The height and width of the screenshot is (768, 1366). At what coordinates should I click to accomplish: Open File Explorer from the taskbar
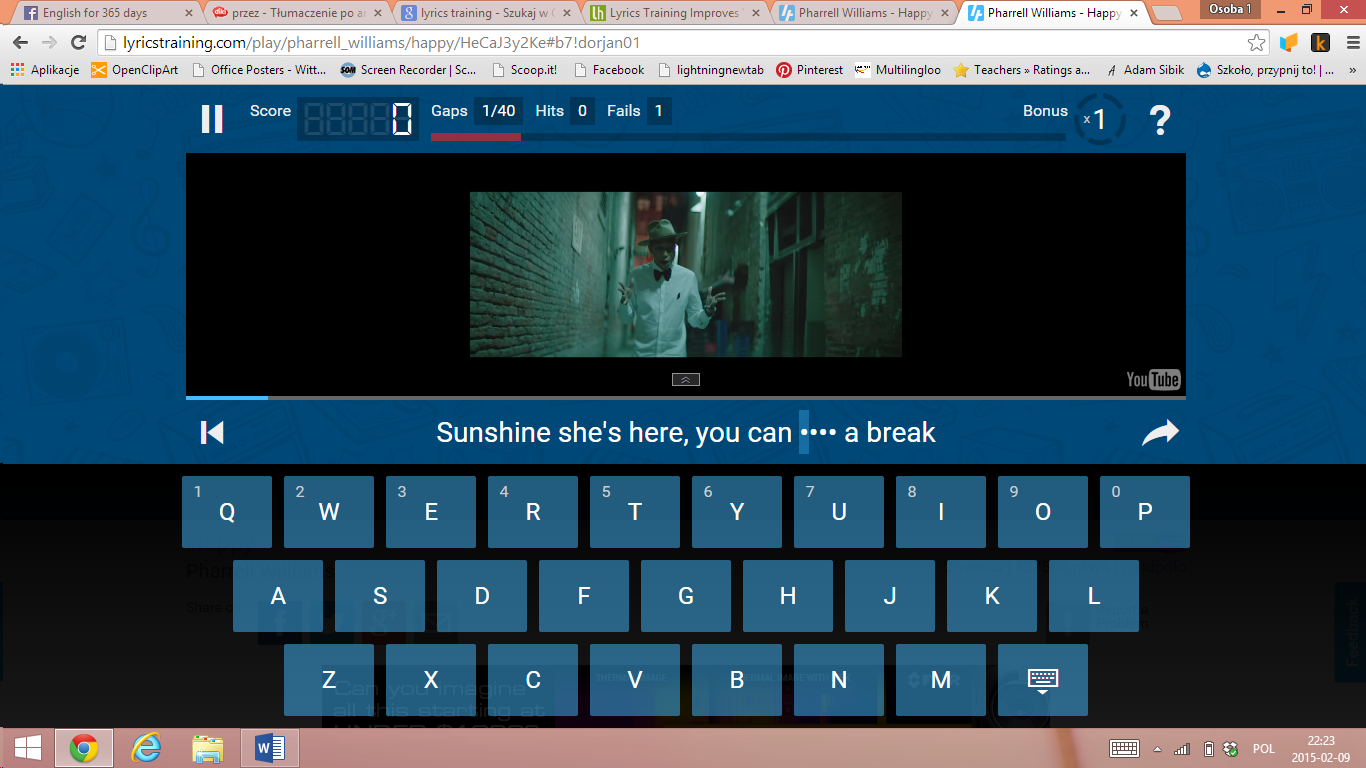pyautogui.click(x=207, y=748)
